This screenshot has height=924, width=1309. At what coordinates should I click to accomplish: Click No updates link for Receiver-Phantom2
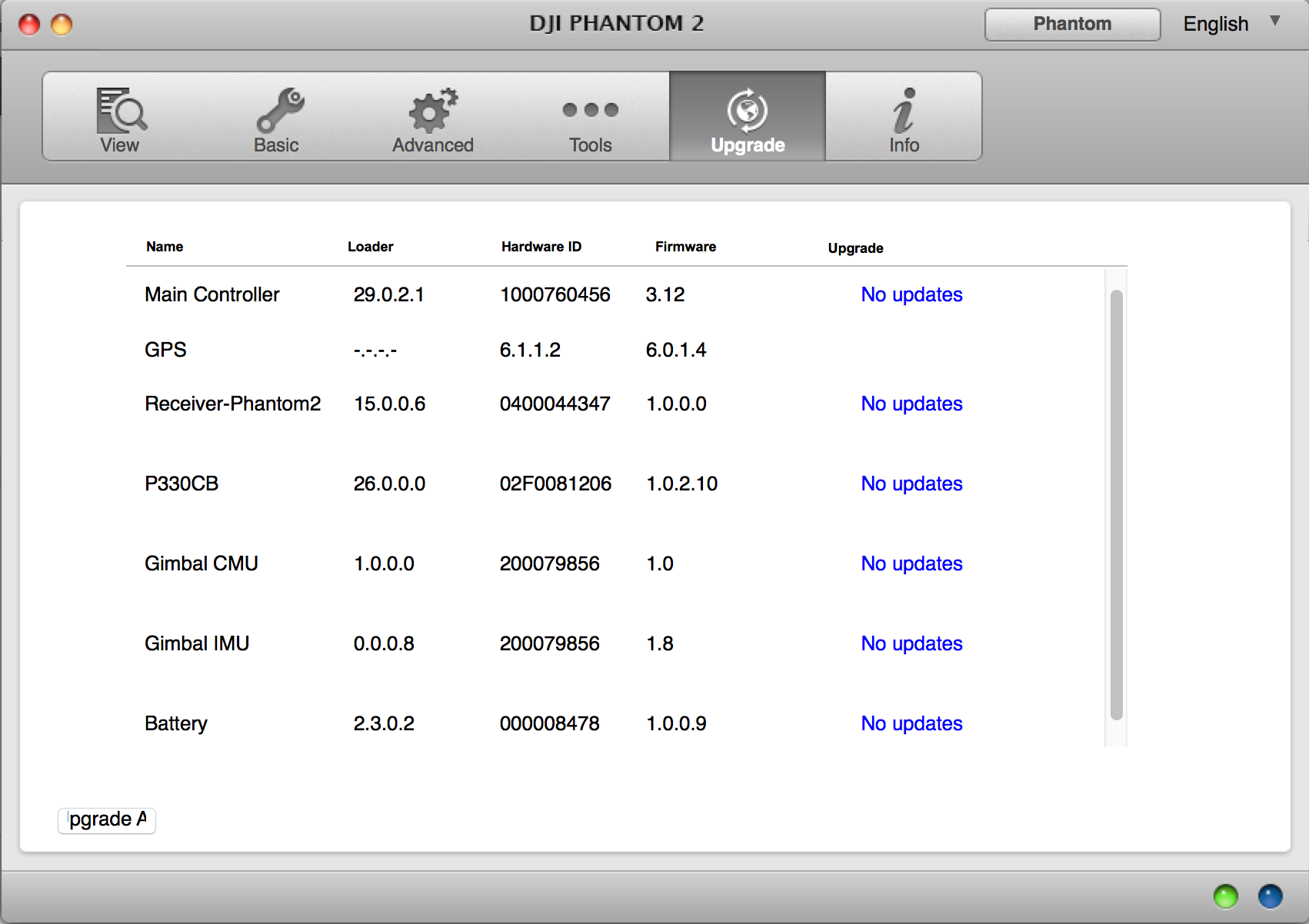(x=911, y=404)
